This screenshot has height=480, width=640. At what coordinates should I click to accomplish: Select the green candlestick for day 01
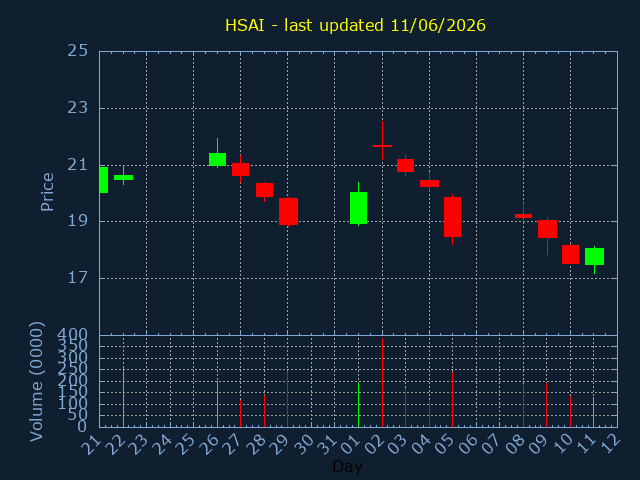tap(358, 208)
